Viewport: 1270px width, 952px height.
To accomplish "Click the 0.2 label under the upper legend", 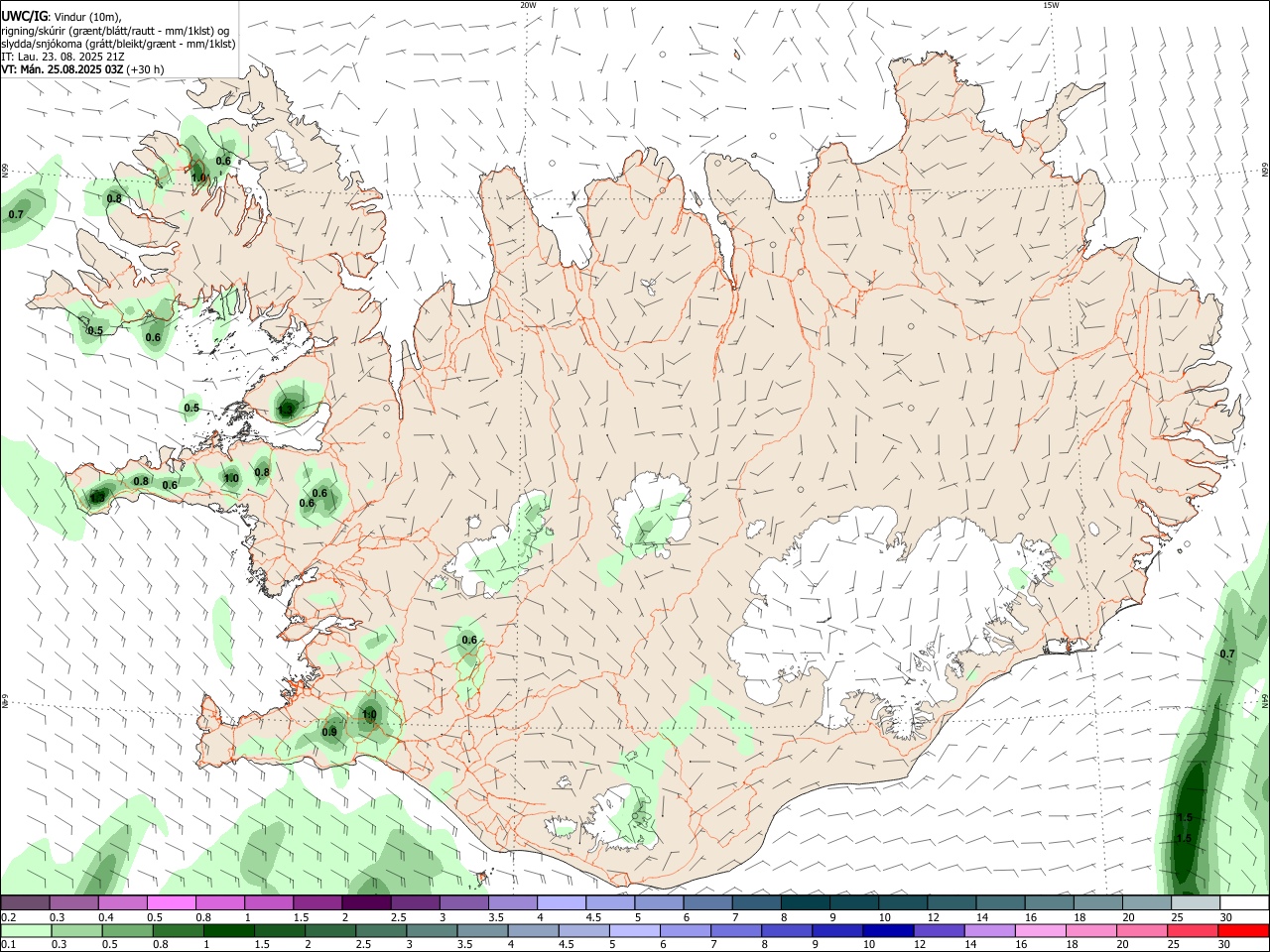I will tap(8, 917).
